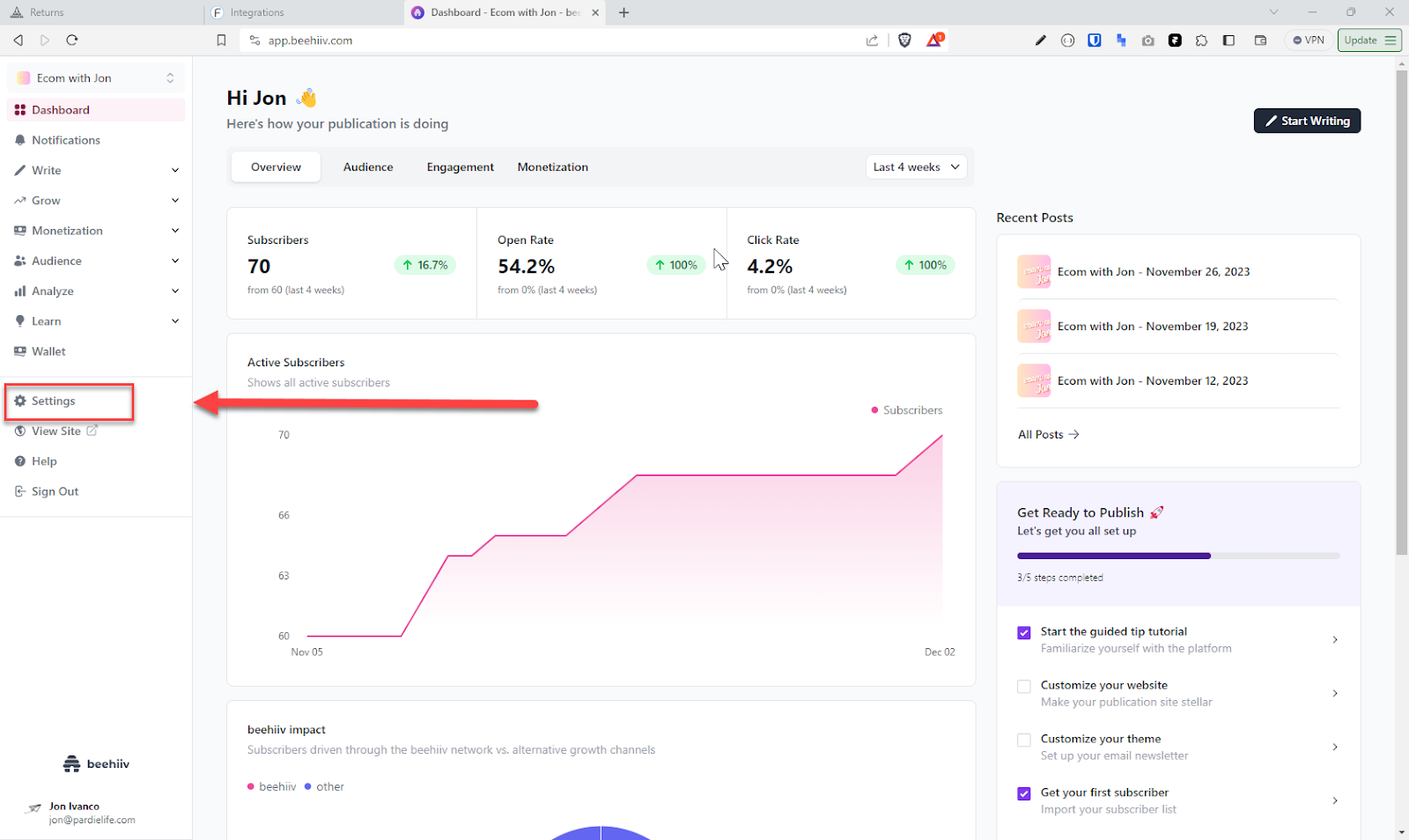Viewport: 1409px width, 840px height.
Task: Open Dashboard in the sidebar
Action: tap(96, 110)
